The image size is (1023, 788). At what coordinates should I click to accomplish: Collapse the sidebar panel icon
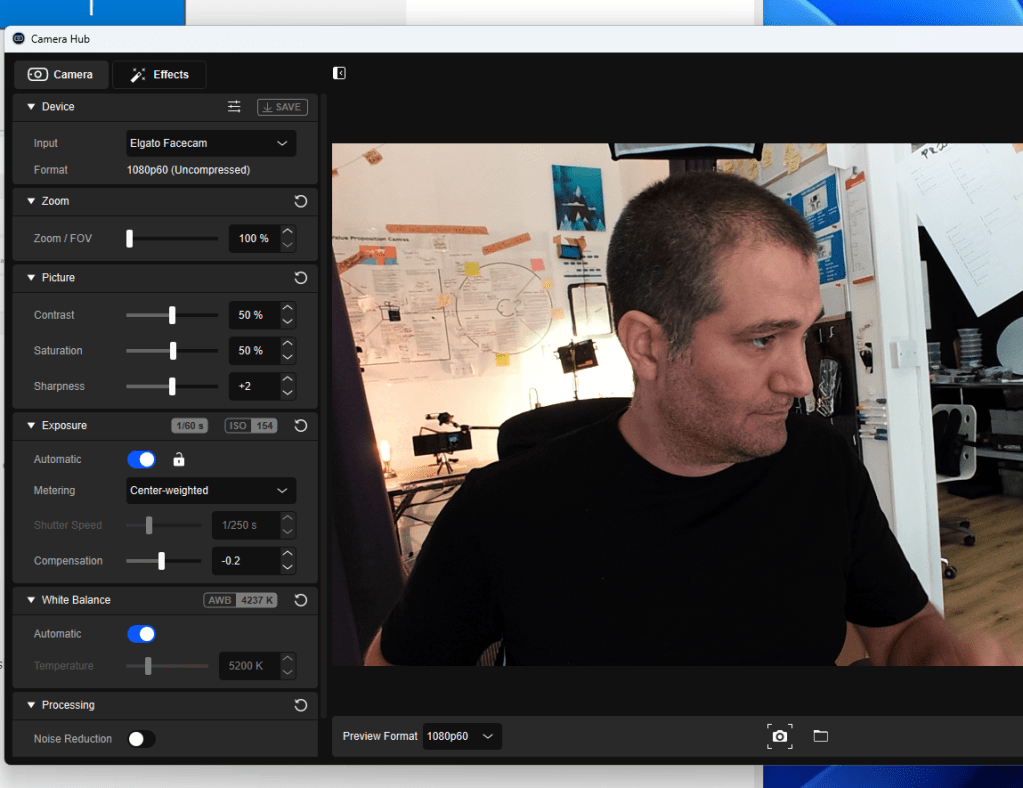point(339,73)
